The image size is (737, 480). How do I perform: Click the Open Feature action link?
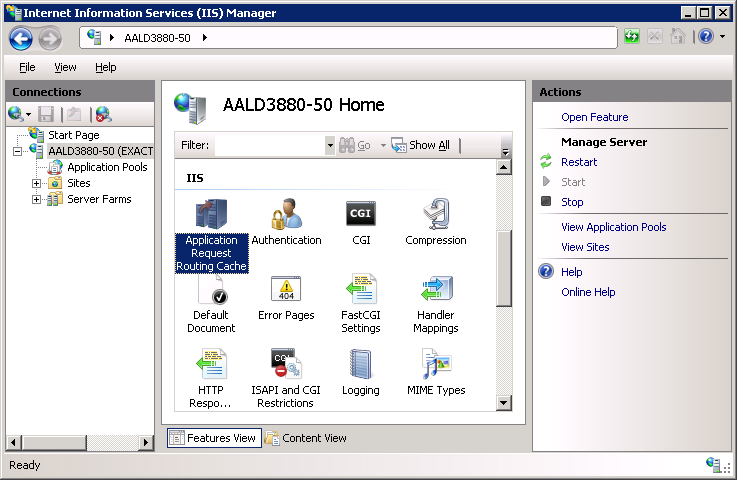point(595,117)
